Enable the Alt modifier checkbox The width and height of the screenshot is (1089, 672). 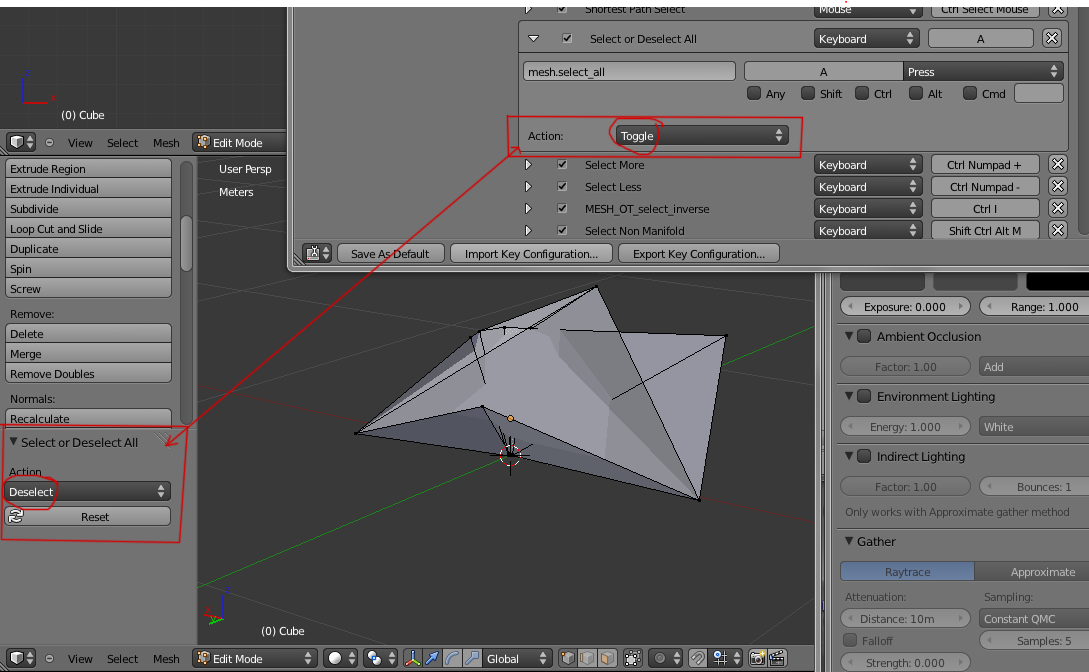click(916, 93)
